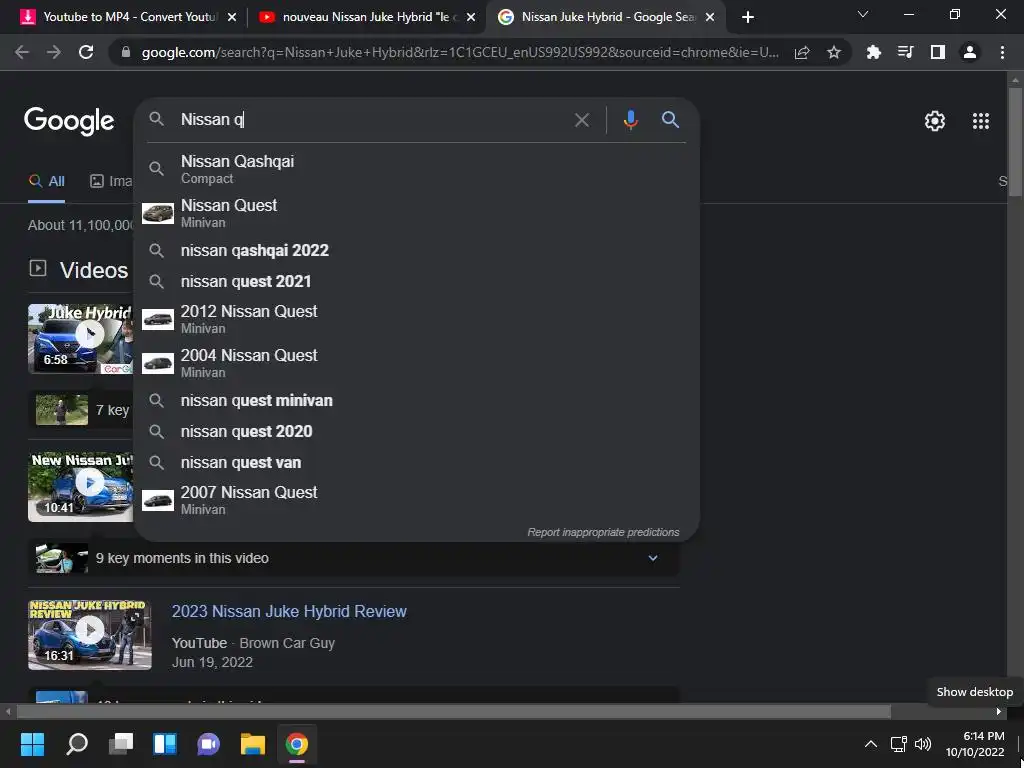Click the Chrome icon on the taskbar

296,744
